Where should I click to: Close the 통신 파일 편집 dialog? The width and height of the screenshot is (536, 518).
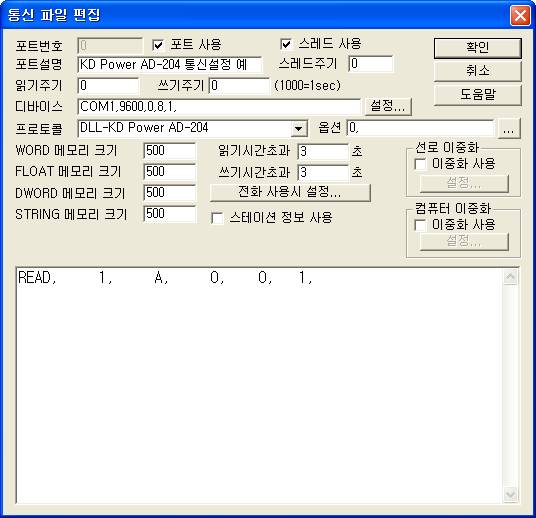pos(520,16)
